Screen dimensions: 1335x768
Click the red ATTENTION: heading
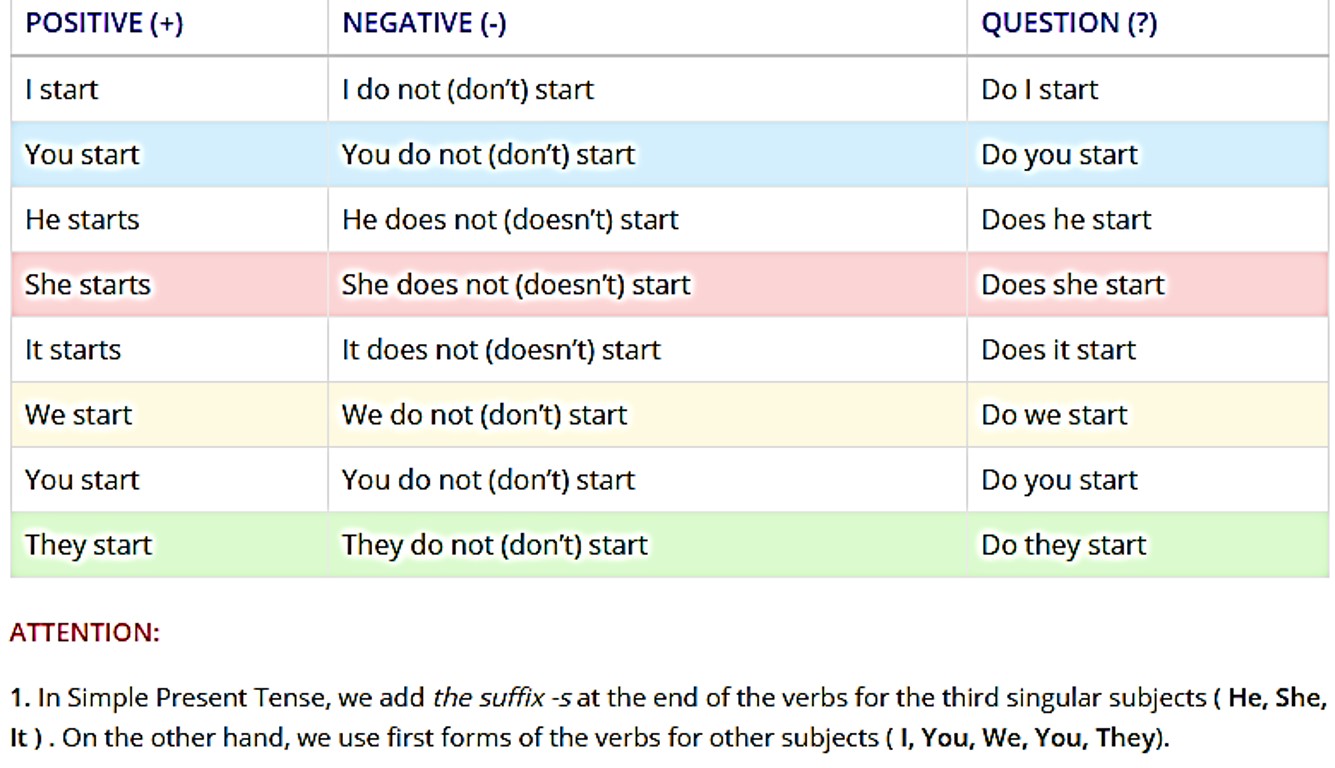click(84, 633)
